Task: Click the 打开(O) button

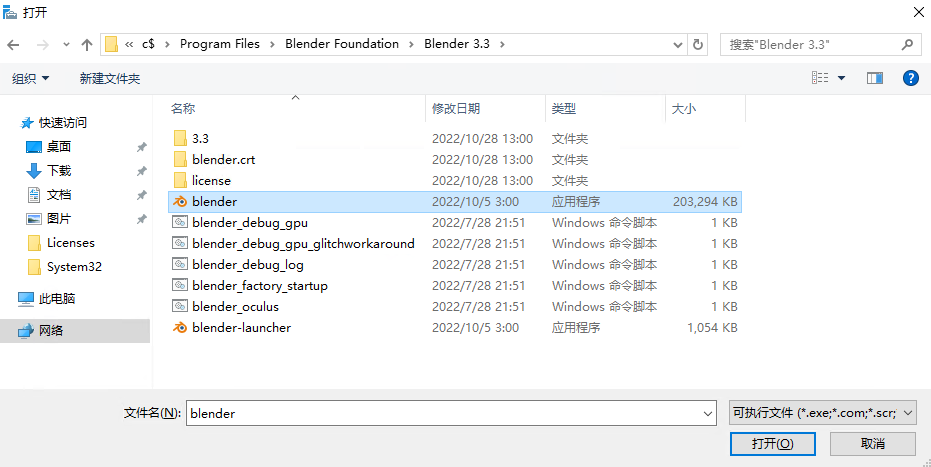Action: click(x=772, y=444)
